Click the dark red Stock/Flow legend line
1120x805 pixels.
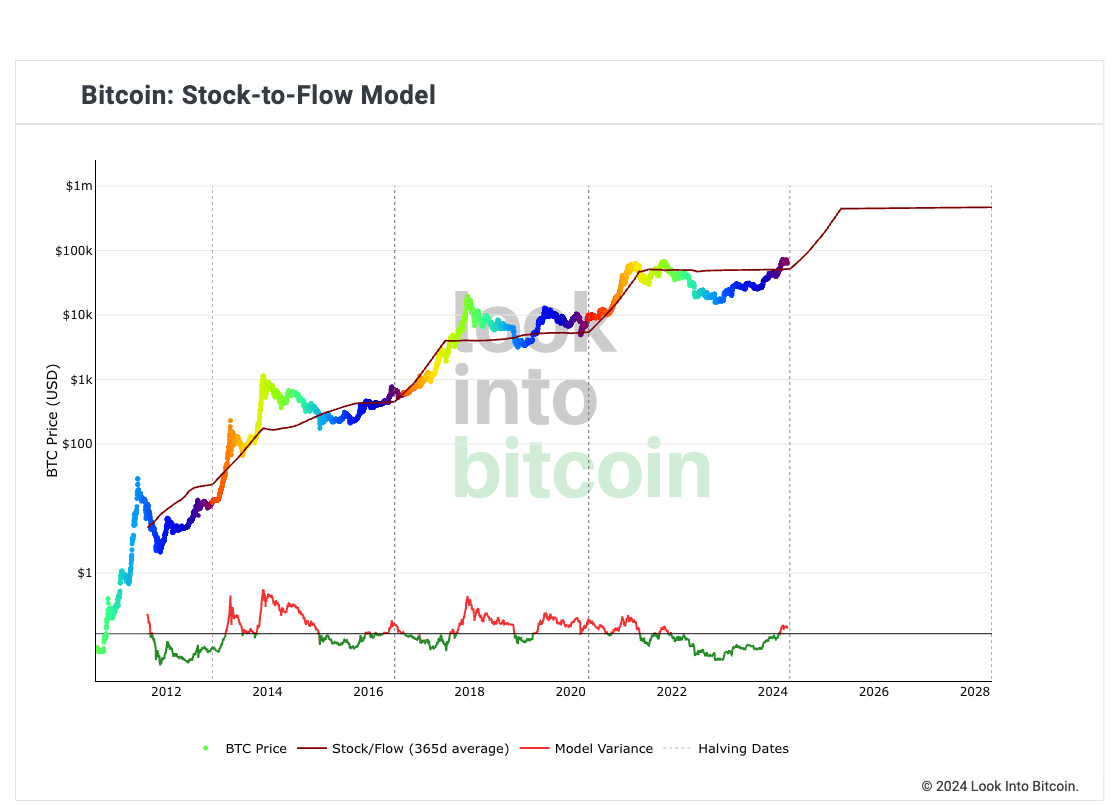point(311,749)
